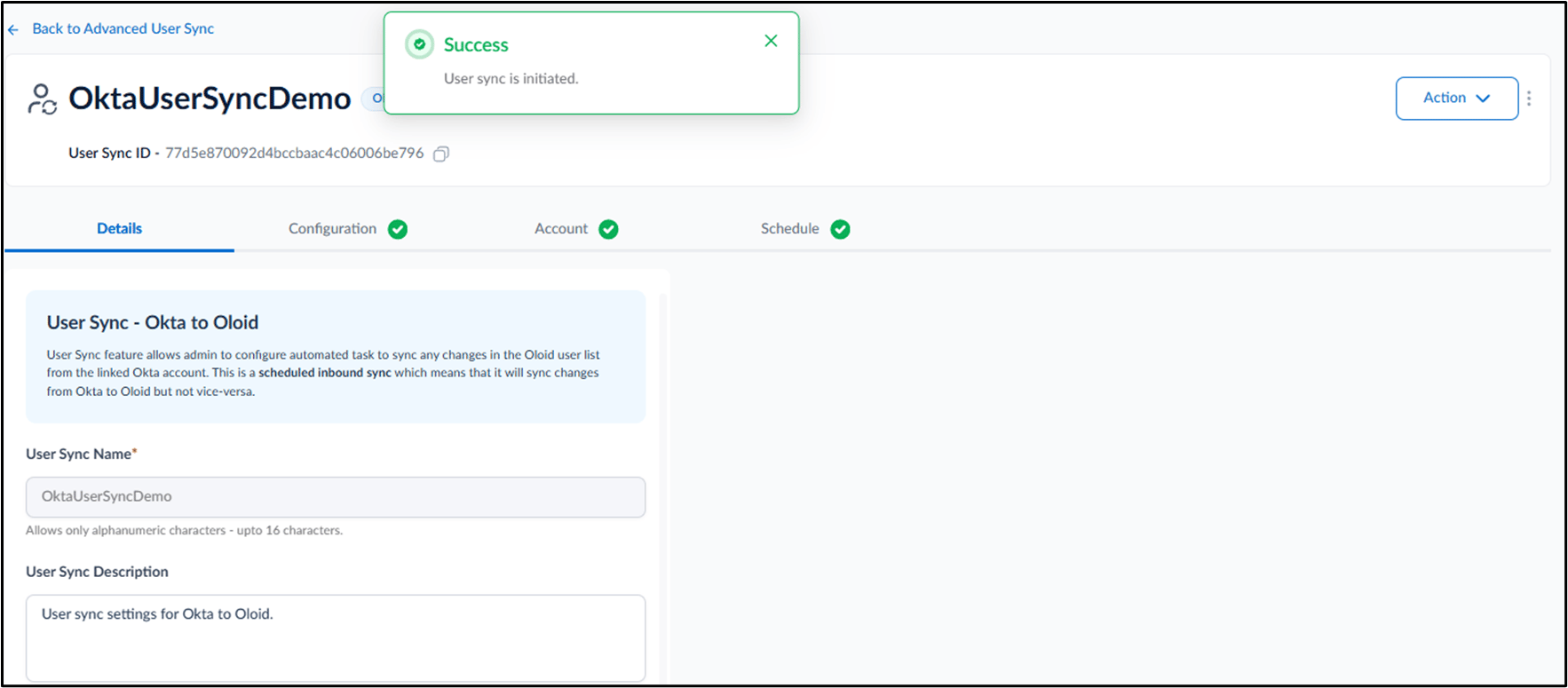This screenshot has width=1568, height=688.
Task: Click the 'User Sync Name' label
Action: tap(81, 454)
